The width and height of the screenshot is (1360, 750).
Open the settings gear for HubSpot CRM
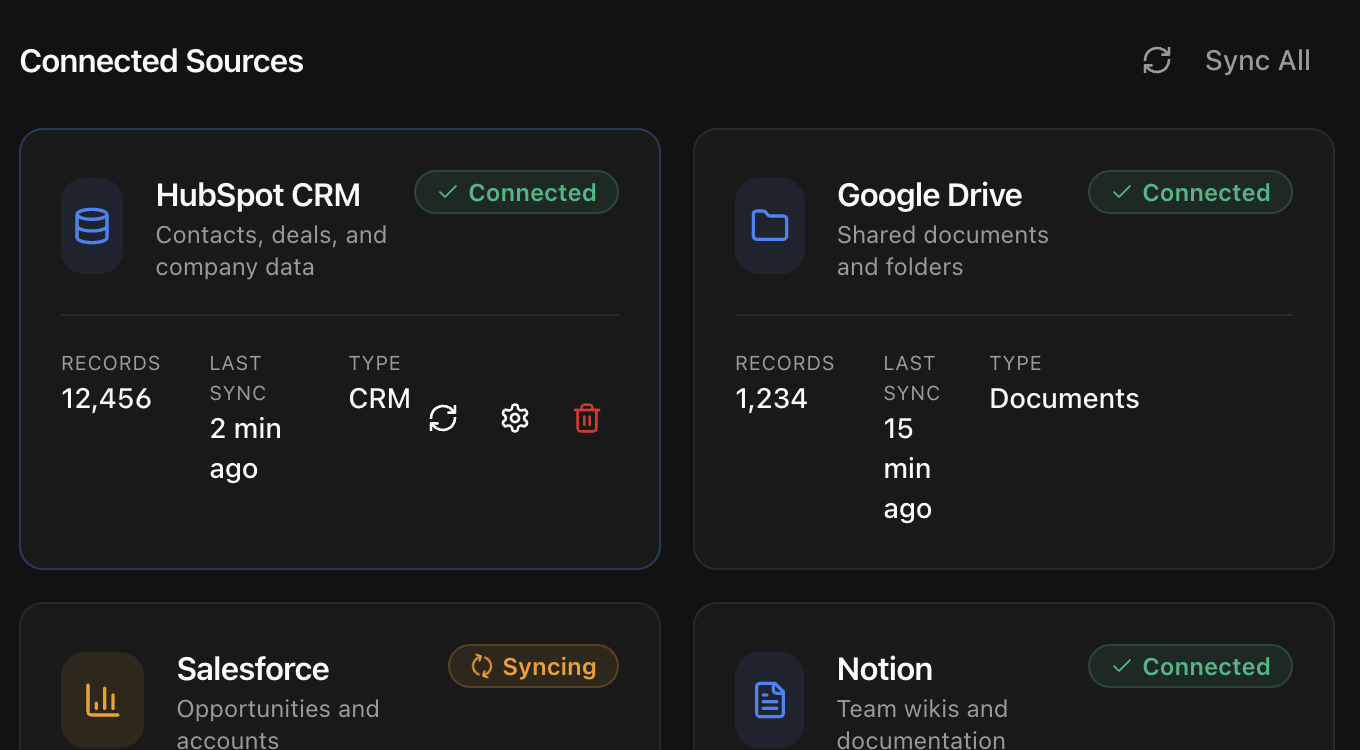click(515, 418)
